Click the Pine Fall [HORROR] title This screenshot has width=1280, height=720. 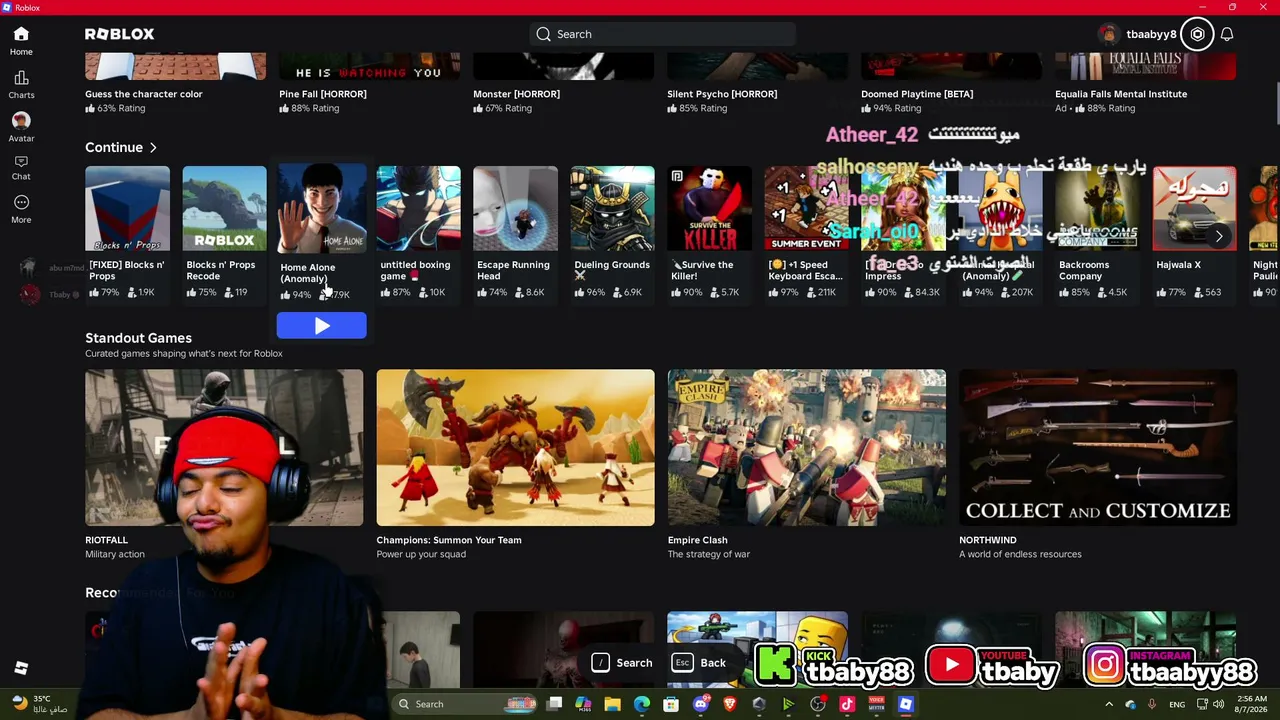point(323,94)
